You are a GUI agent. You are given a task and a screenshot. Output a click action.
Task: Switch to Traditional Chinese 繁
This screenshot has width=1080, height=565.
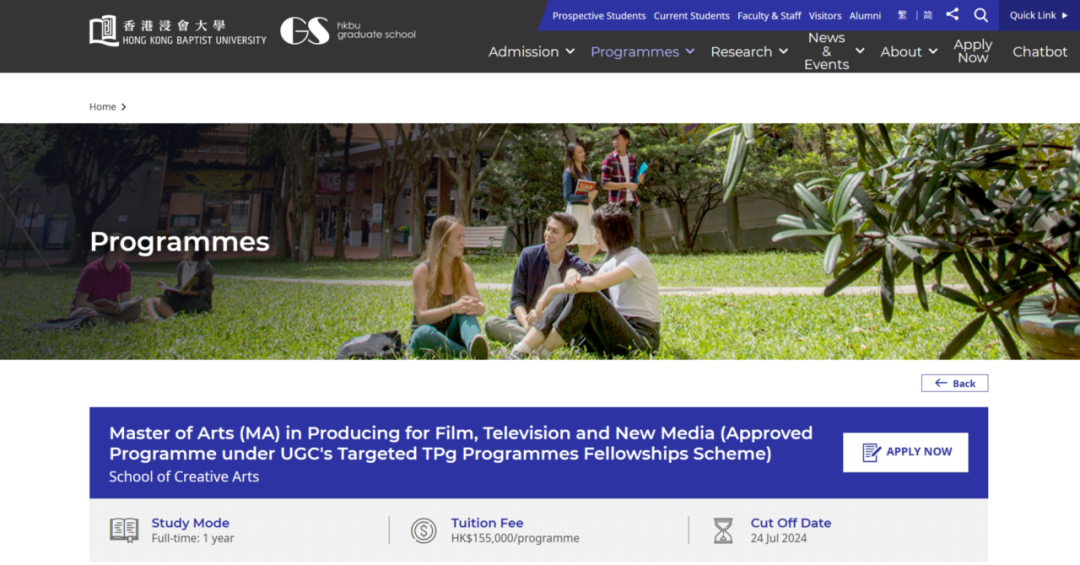click(902, 15)
